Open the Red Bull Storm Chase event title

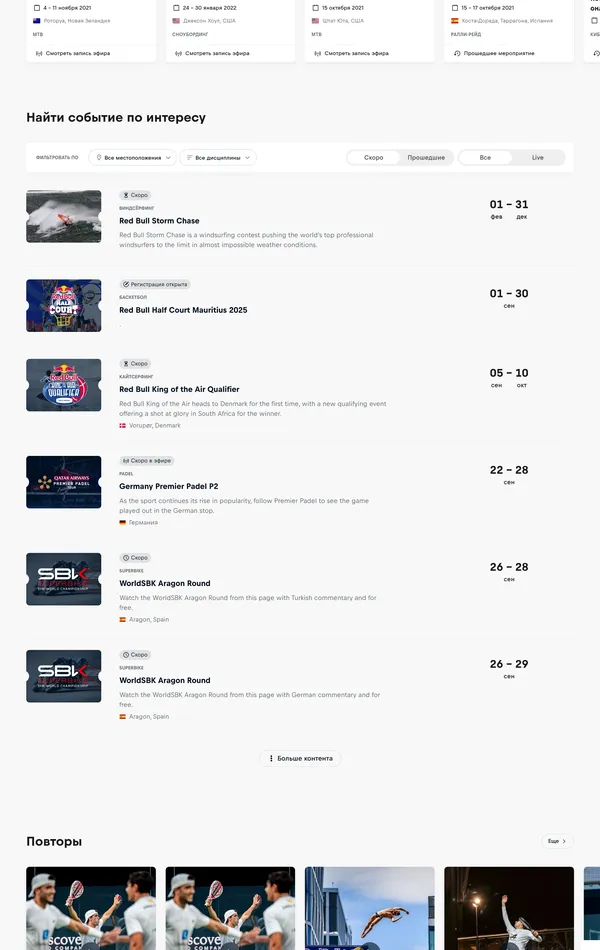click(159, 221)
